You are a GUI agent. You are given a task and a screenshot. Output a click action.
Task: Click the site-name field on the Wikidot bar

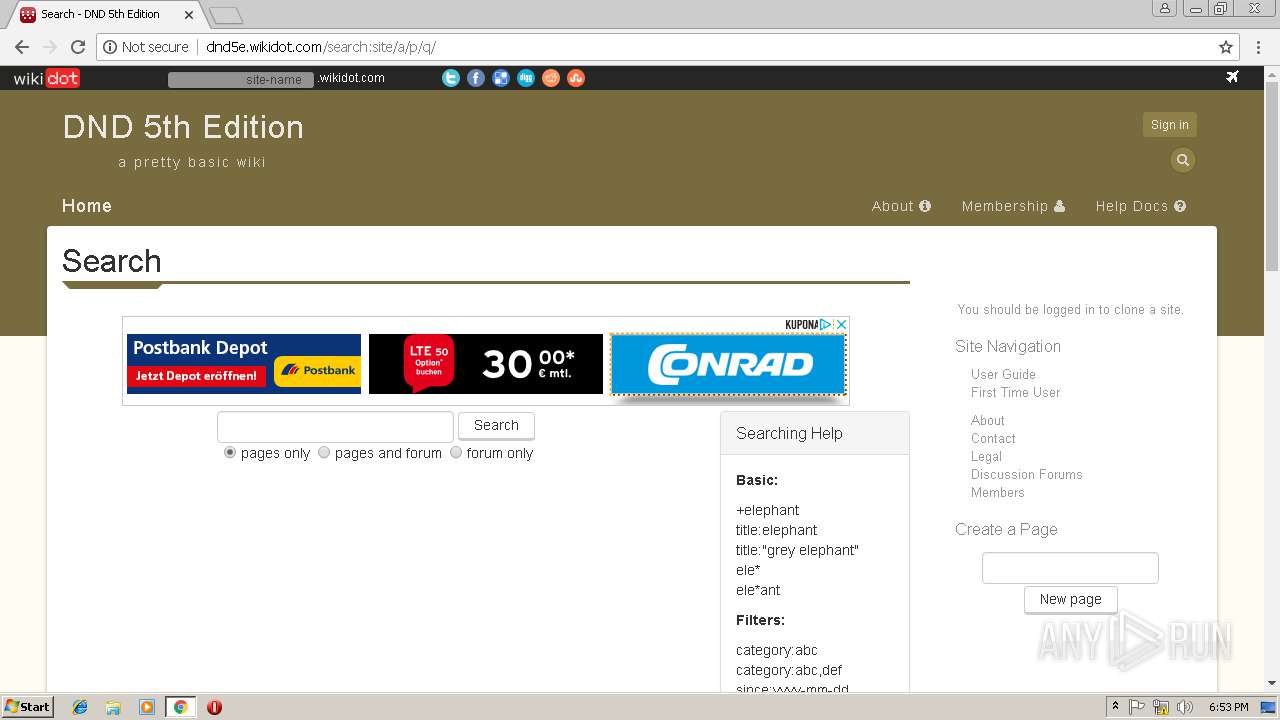(241, 79)
